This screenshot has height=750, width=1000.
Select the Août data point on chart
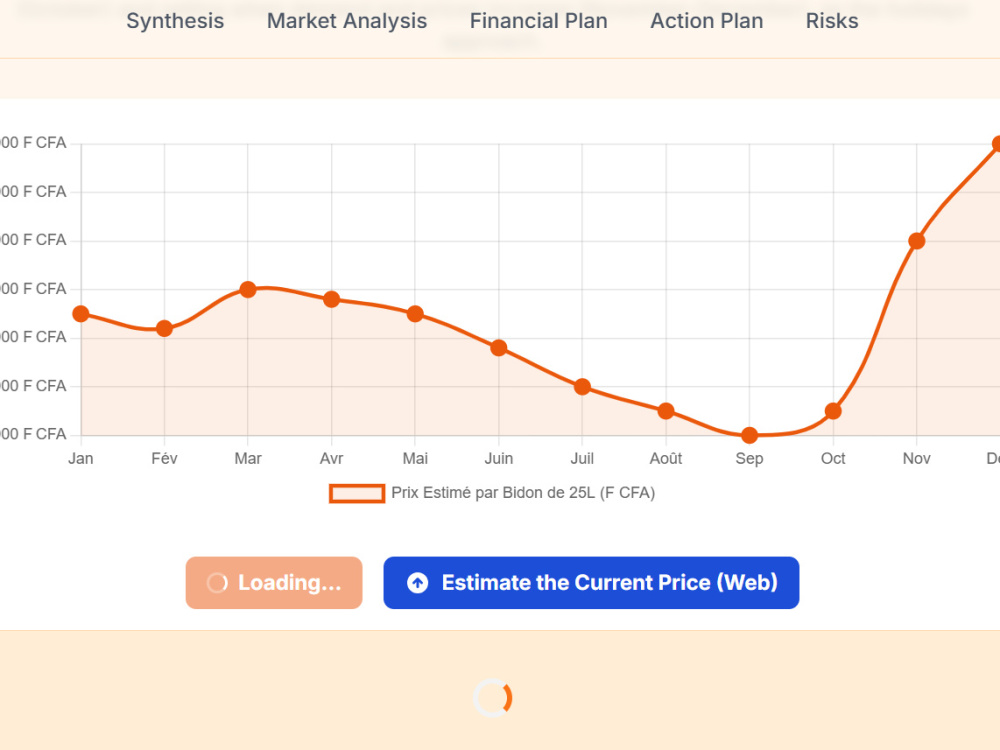click(x=666, y=411)
